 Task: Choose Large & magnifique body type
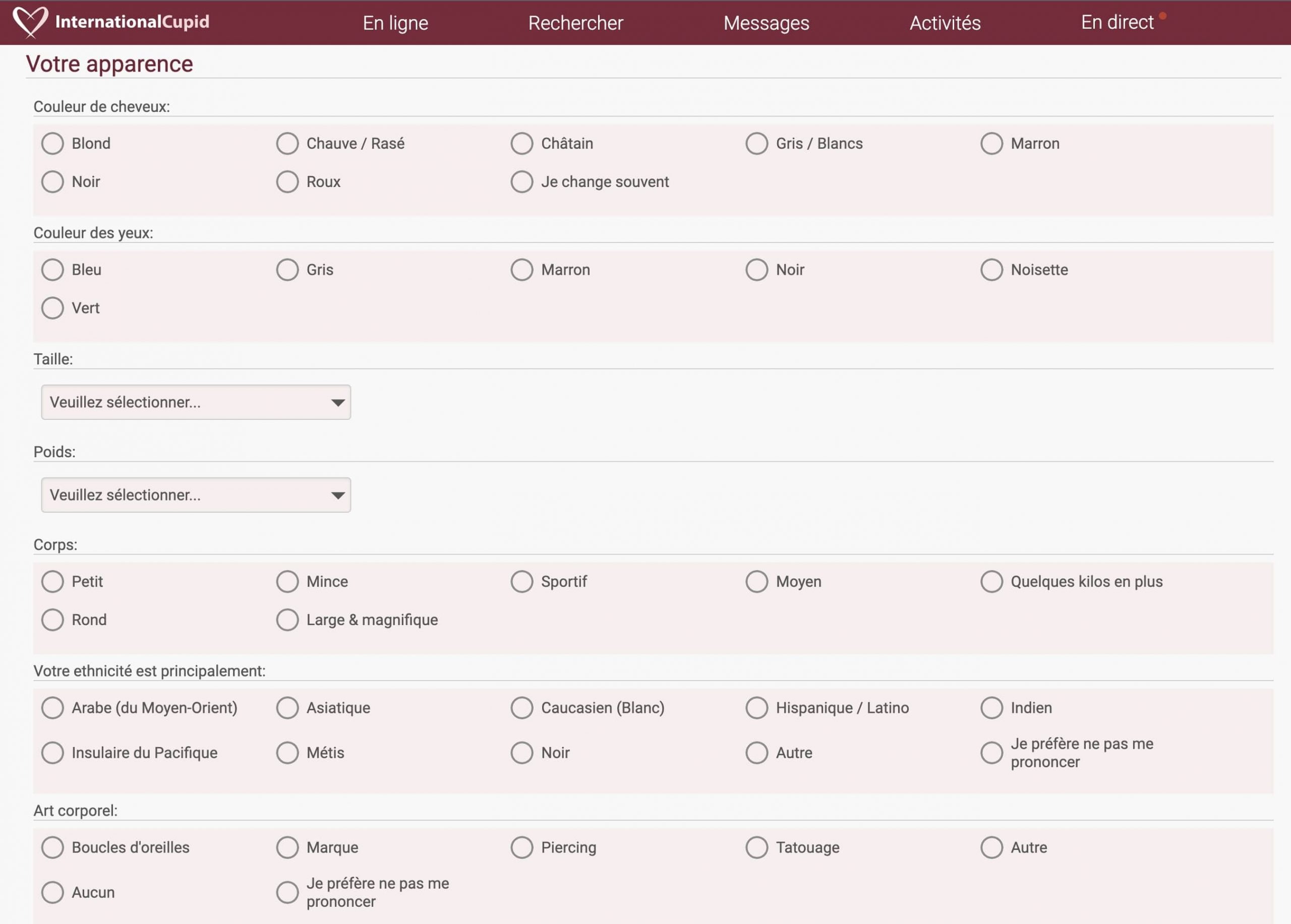287,620
